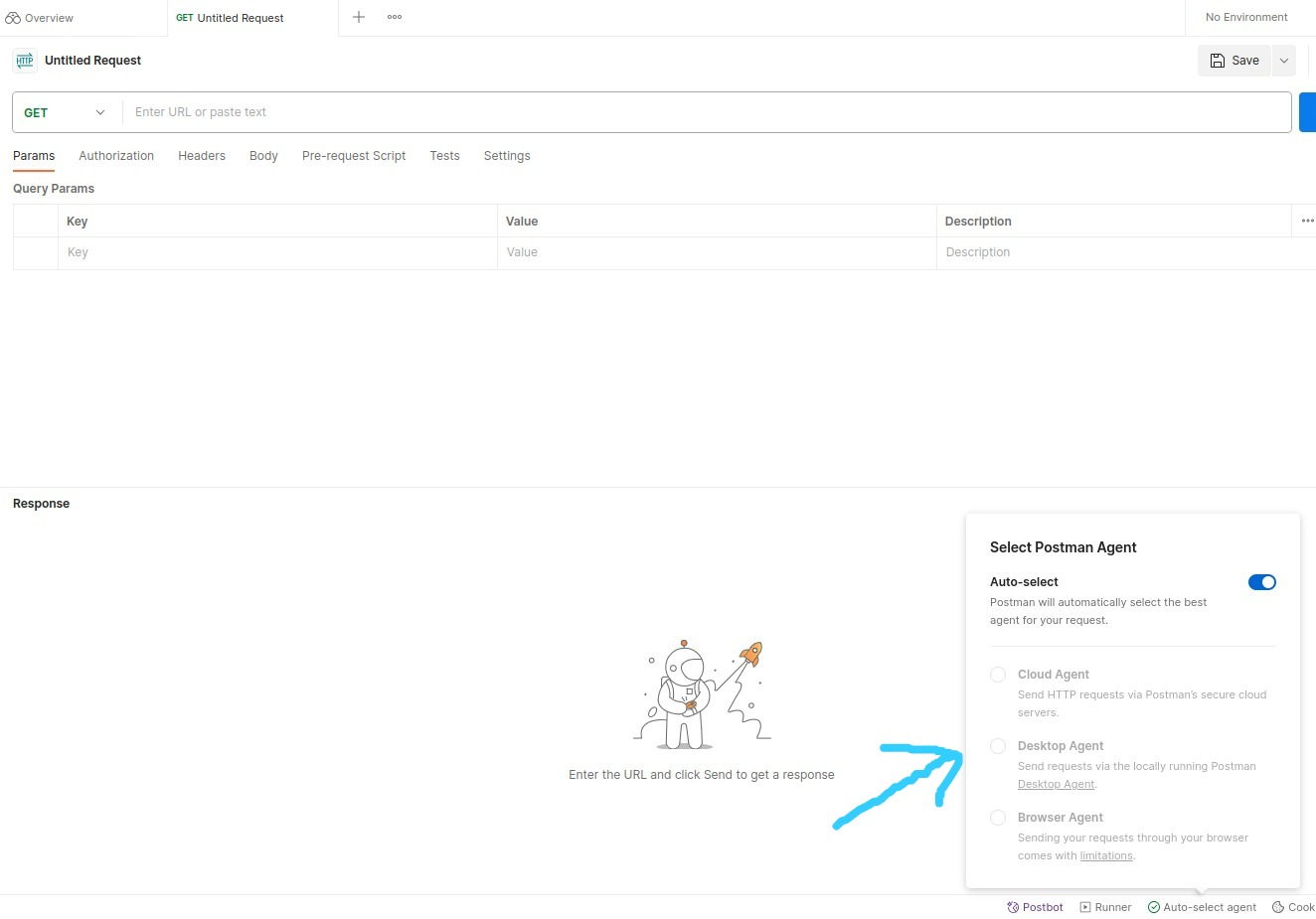Open the Tests tab

pyautogui.click(x=444, y=156)
